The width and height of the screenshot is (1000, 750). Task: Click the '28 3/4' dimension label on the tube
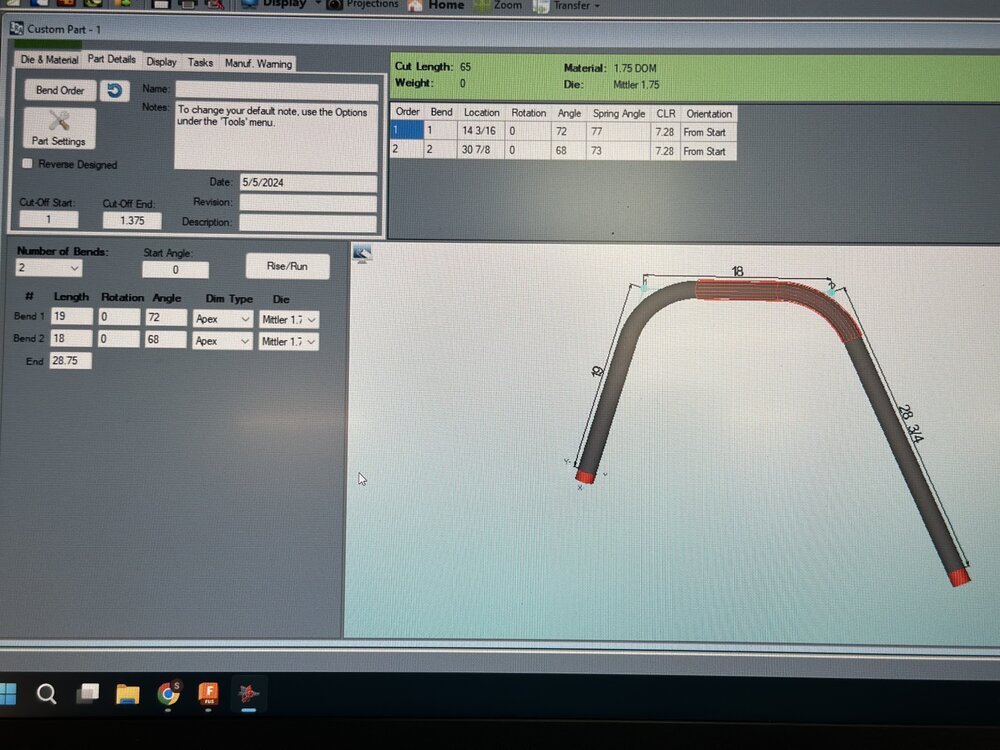click(x=911, y=424)
